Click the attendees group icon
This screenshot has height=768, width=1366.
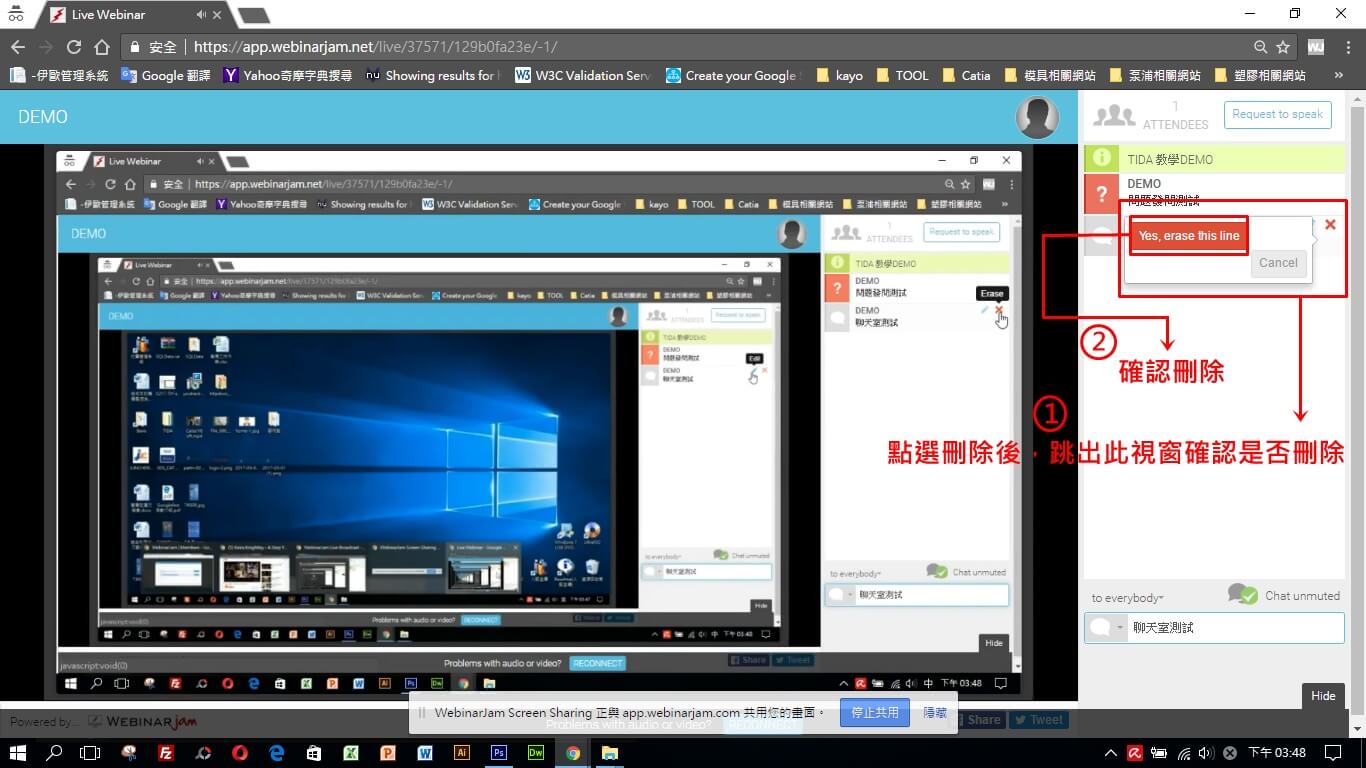[x=1114, y=116]
